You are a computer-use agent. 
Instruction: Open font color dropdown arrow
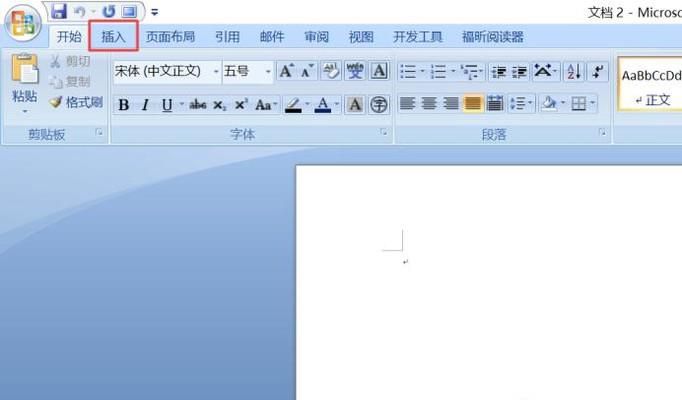[337, 104]
